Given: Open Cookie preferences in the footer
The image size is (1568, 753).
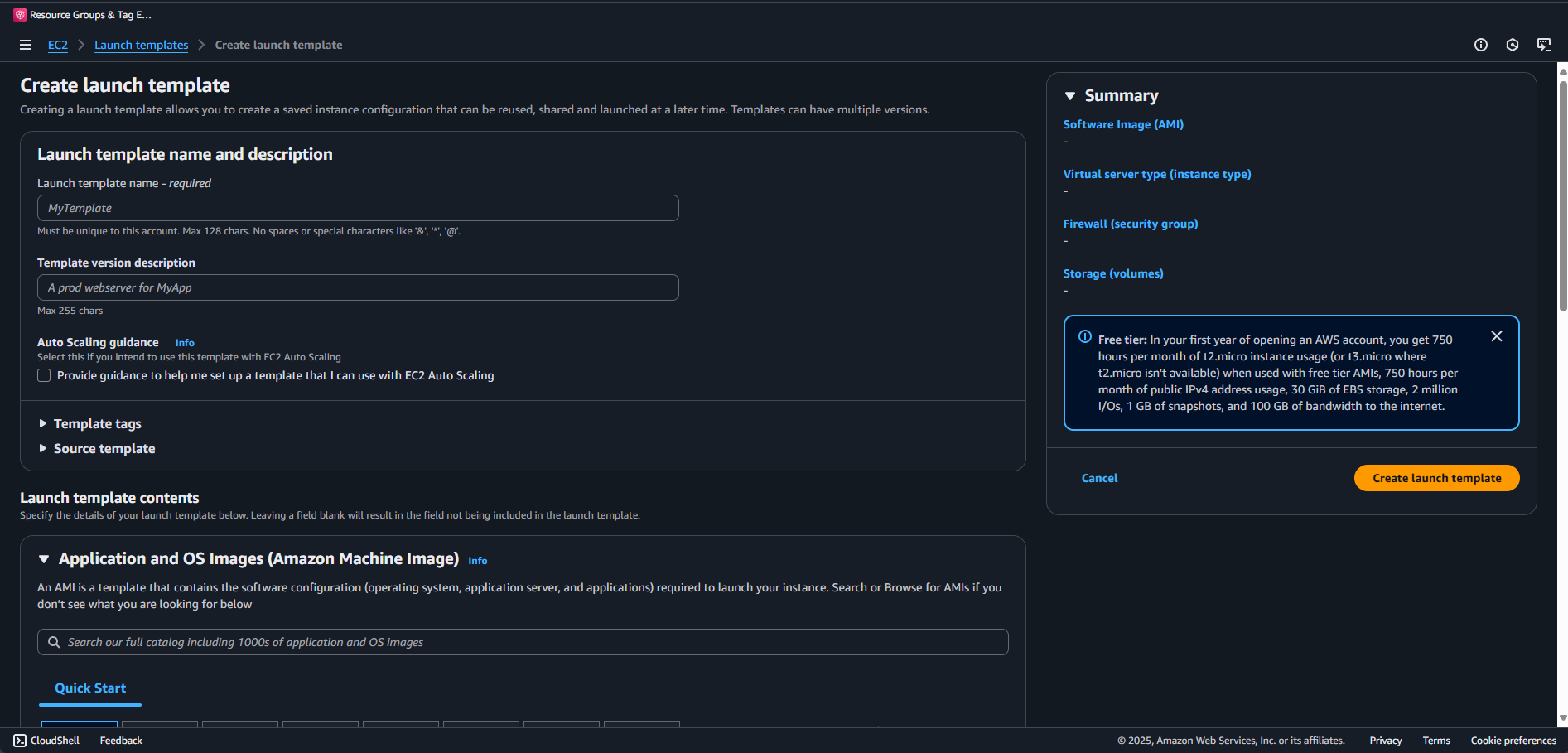Looking at the screenshot, I should (x=1513, y=741).
